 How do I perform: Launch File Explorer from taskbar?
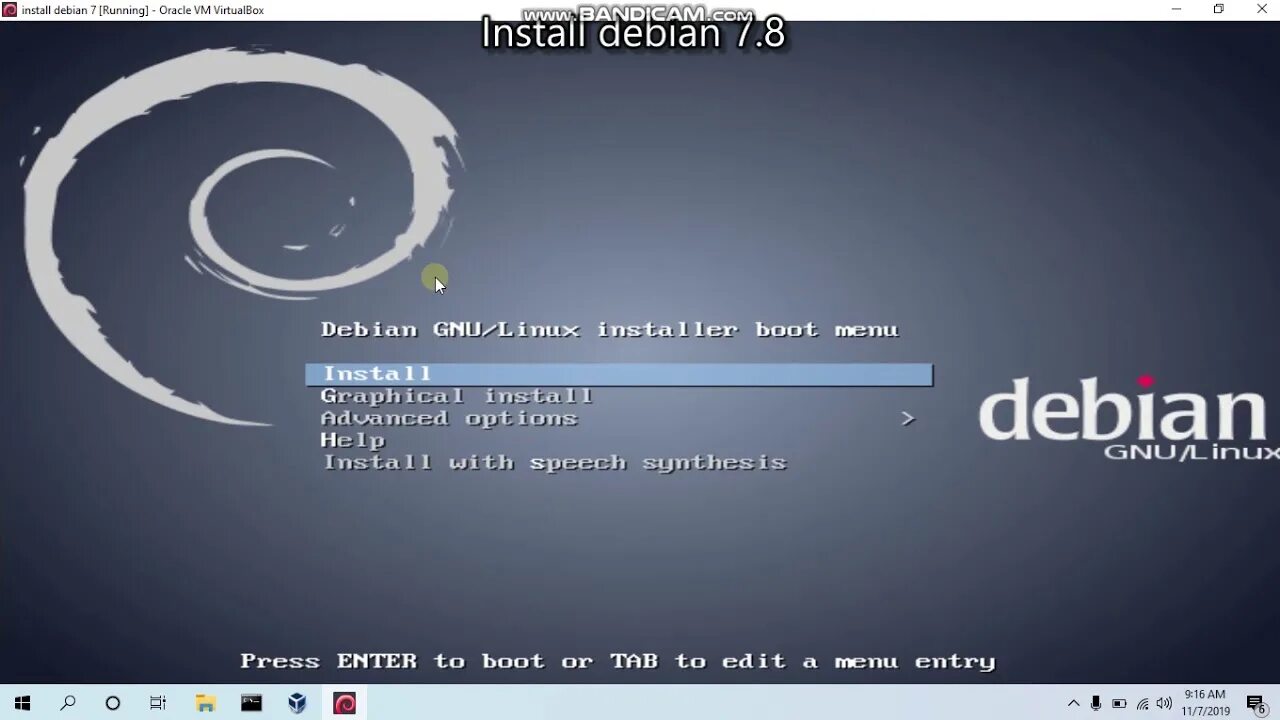point(206,703)
